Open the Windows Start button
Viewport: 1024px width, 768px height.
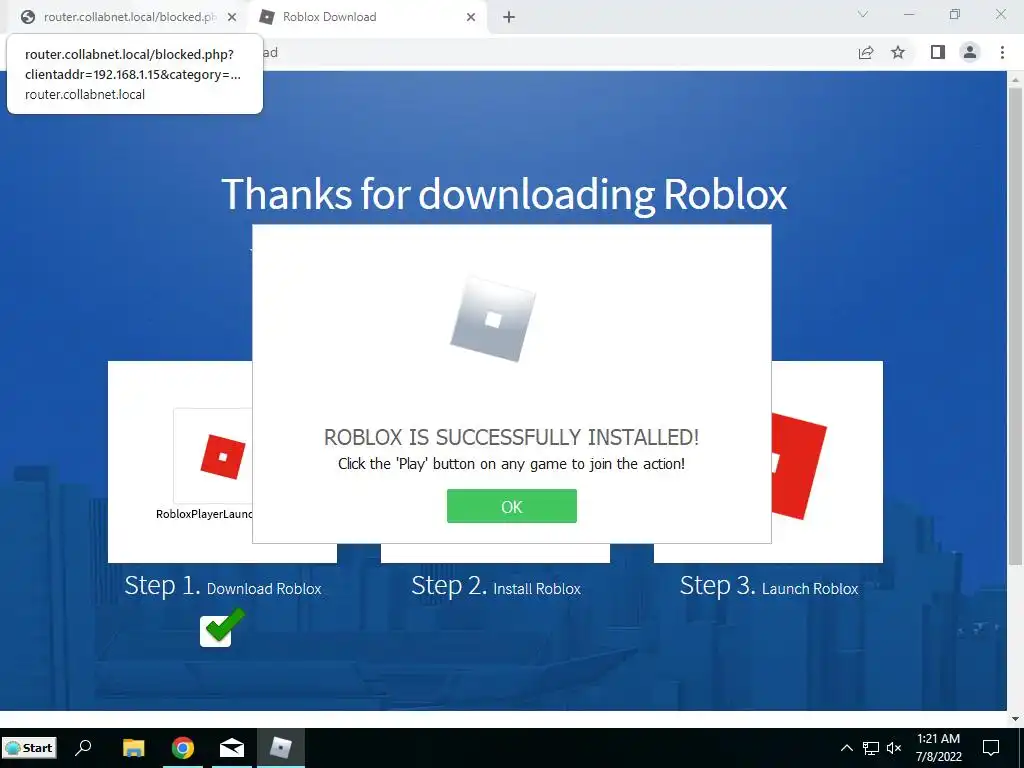[29, 748]
